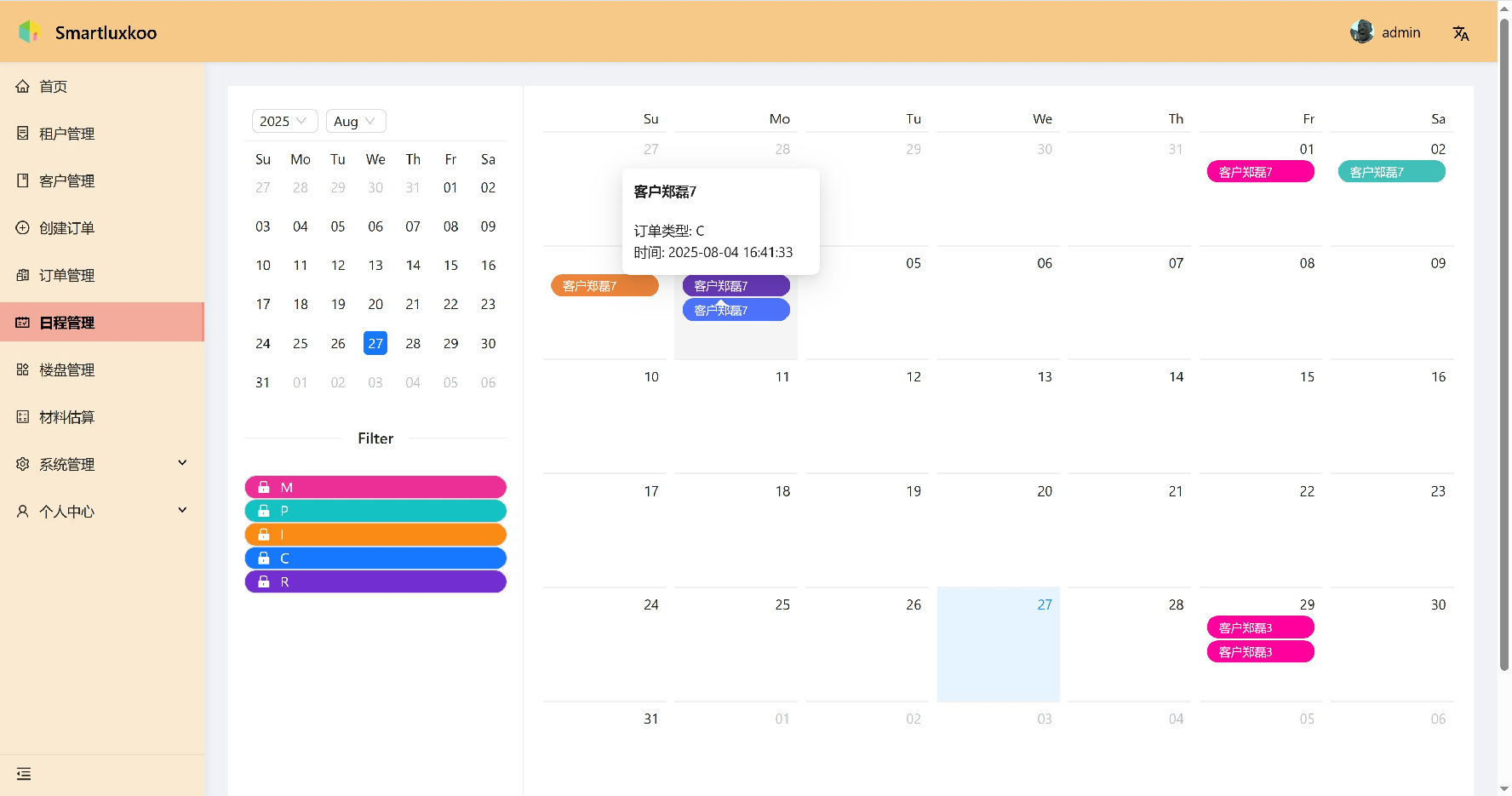This screenshot has height=796, width=1512.
Task: Toggle the M filter lock
Action: 264,487
